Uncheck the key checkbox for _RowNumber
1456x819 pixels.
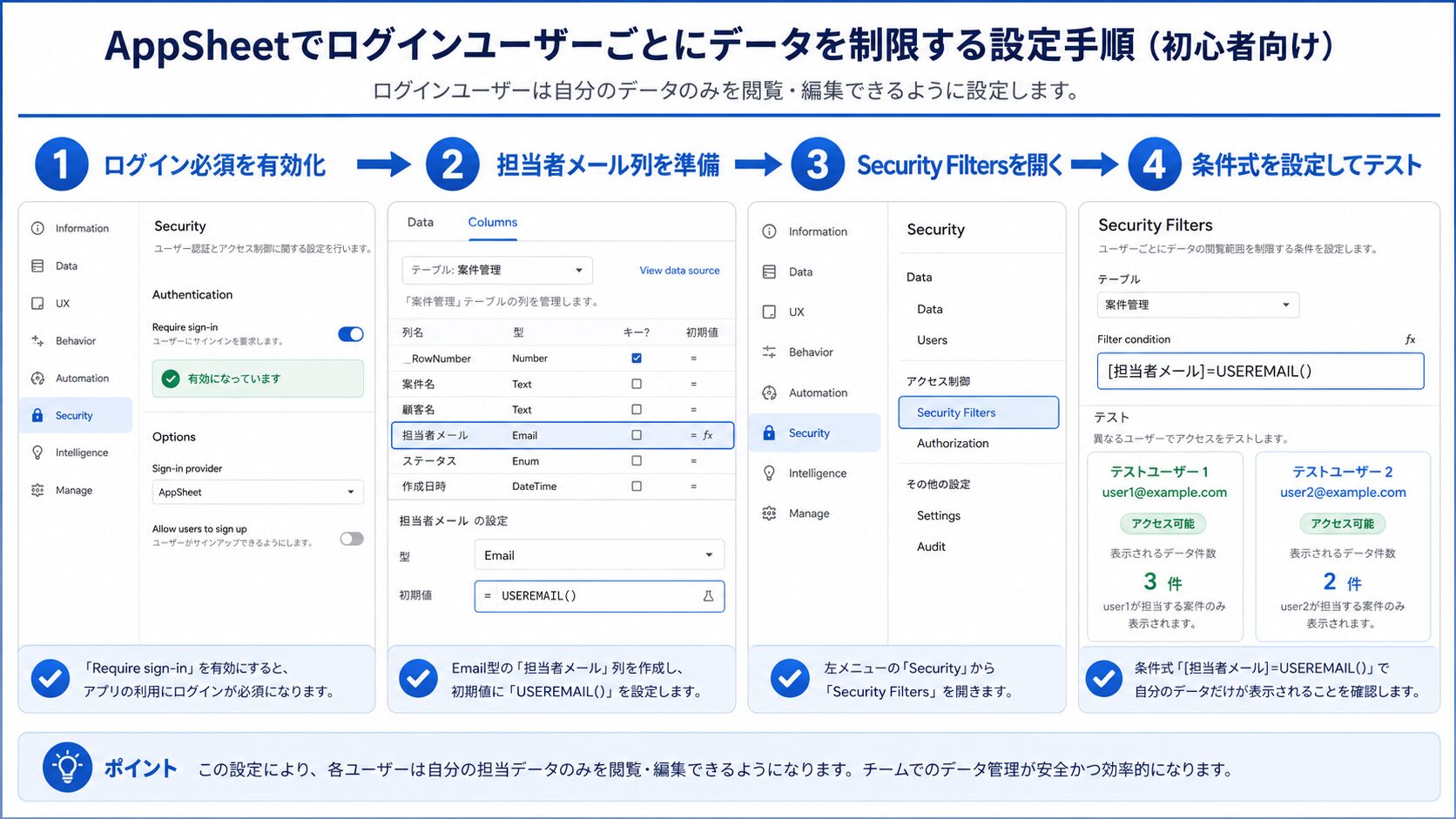[x=637, y=358]
